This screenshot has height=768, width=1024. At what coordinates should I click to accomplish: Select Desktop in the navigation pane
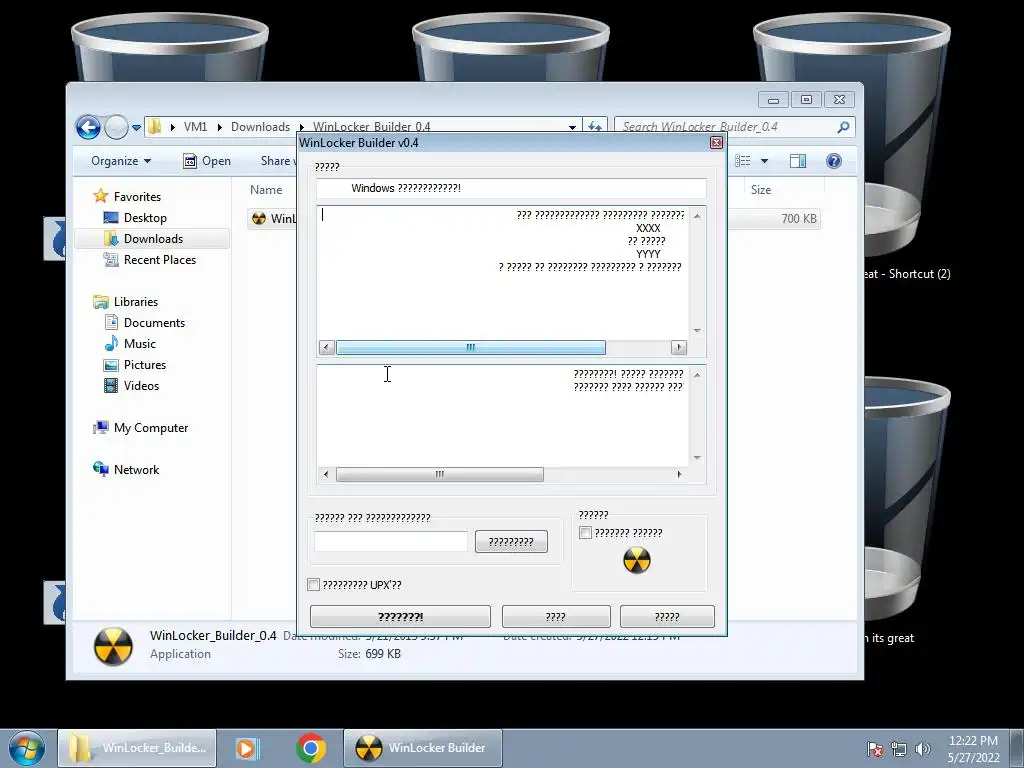click(x=145, y=217)
